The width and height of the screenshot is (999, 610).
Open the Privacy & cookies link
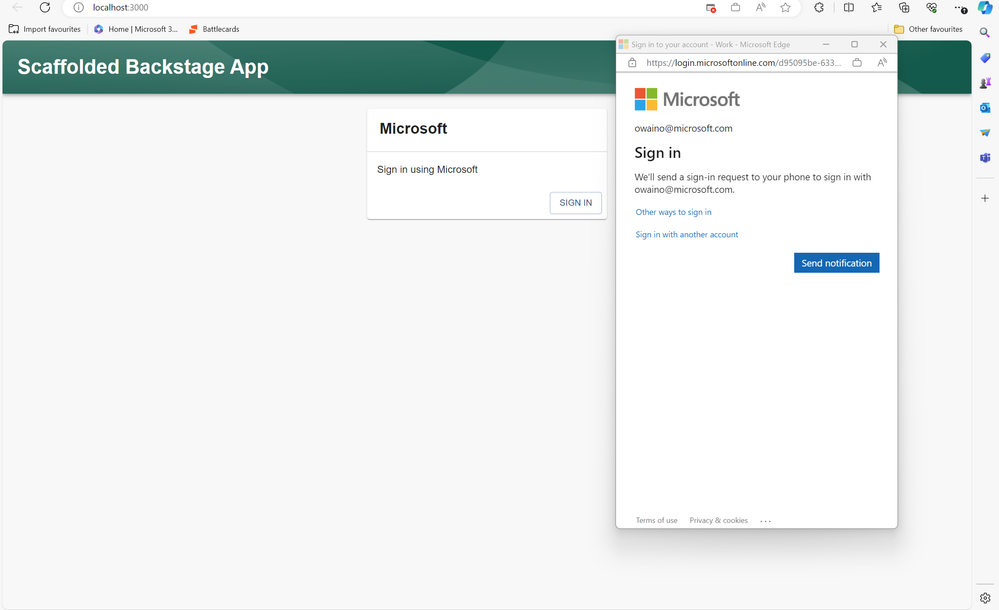[x=719, y=521]
